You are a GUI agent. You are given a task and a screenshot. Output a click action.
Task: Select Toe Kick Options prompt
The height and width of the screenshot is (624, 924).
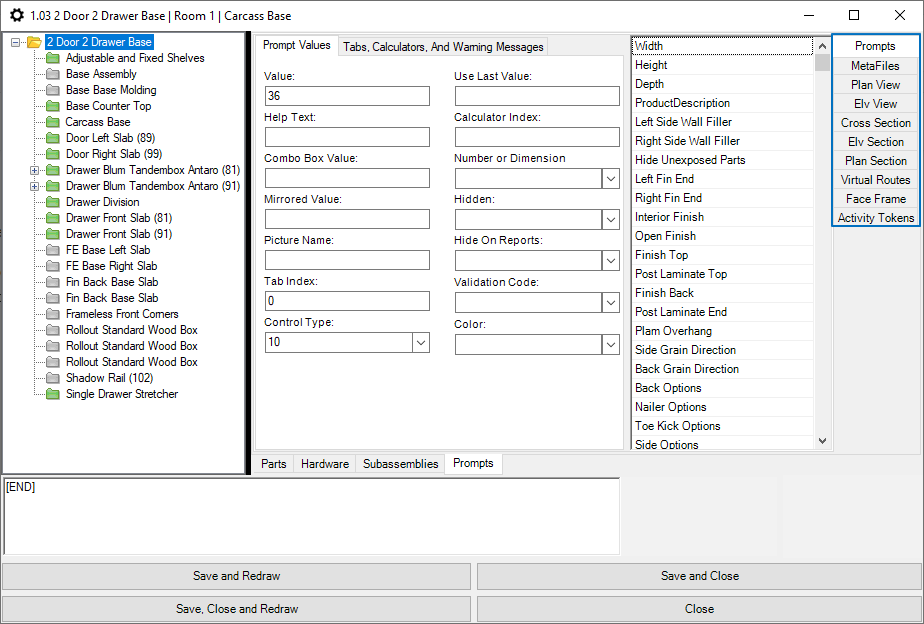coord(722,426)
